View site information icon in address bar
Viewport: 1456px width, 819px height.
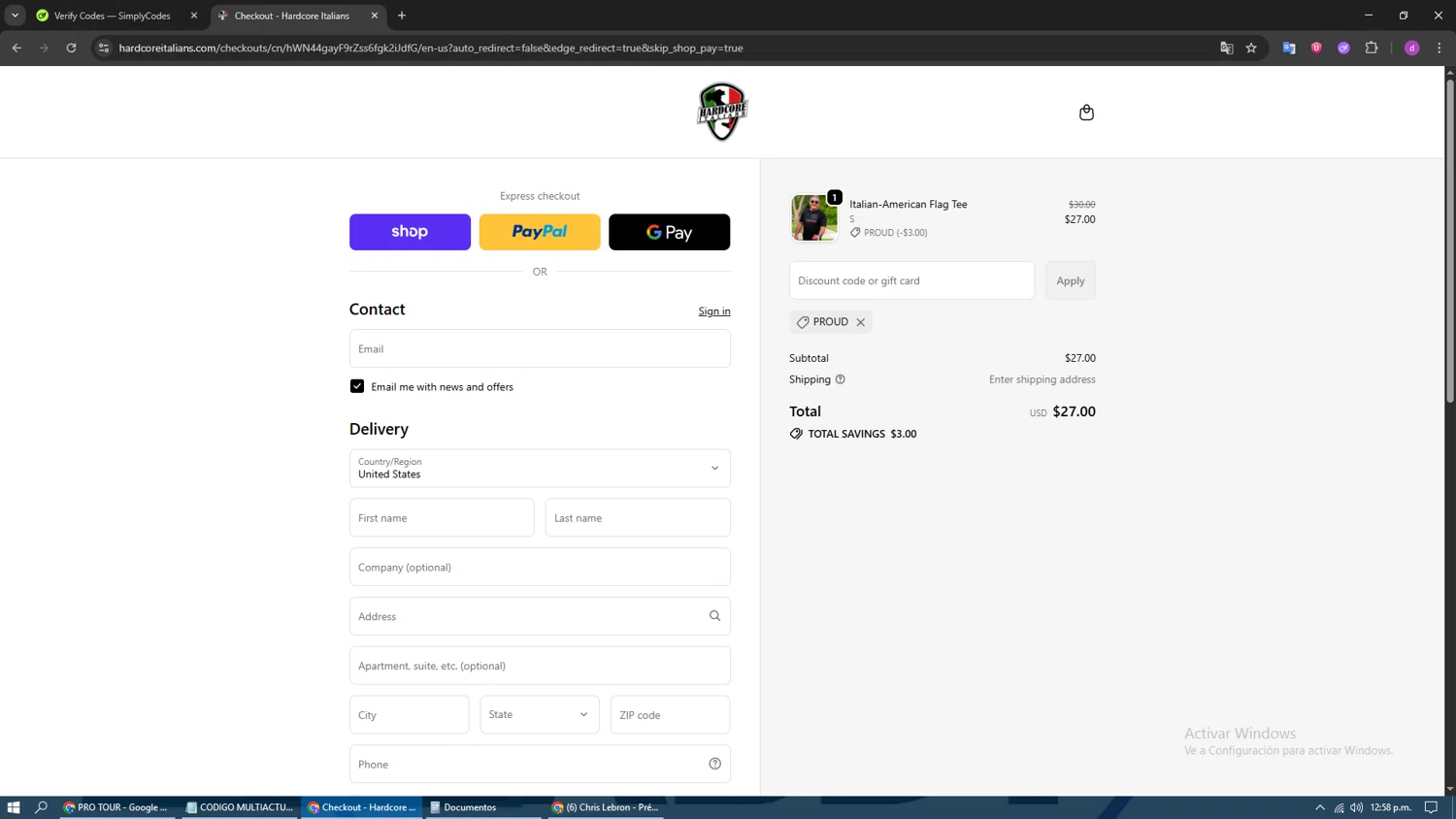pyautogui.click(x=104, y=48)
